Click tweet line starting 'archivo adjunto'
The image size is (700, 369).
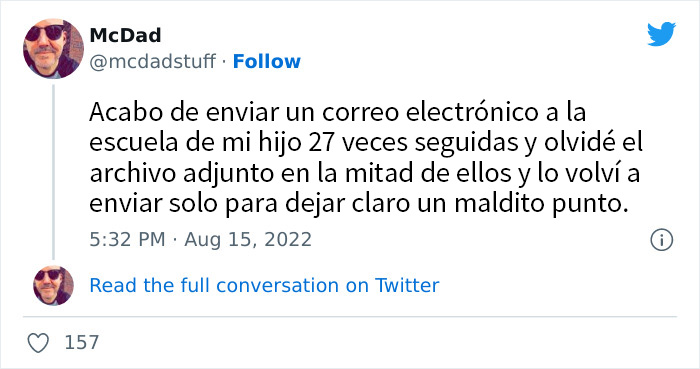[365, 173]
